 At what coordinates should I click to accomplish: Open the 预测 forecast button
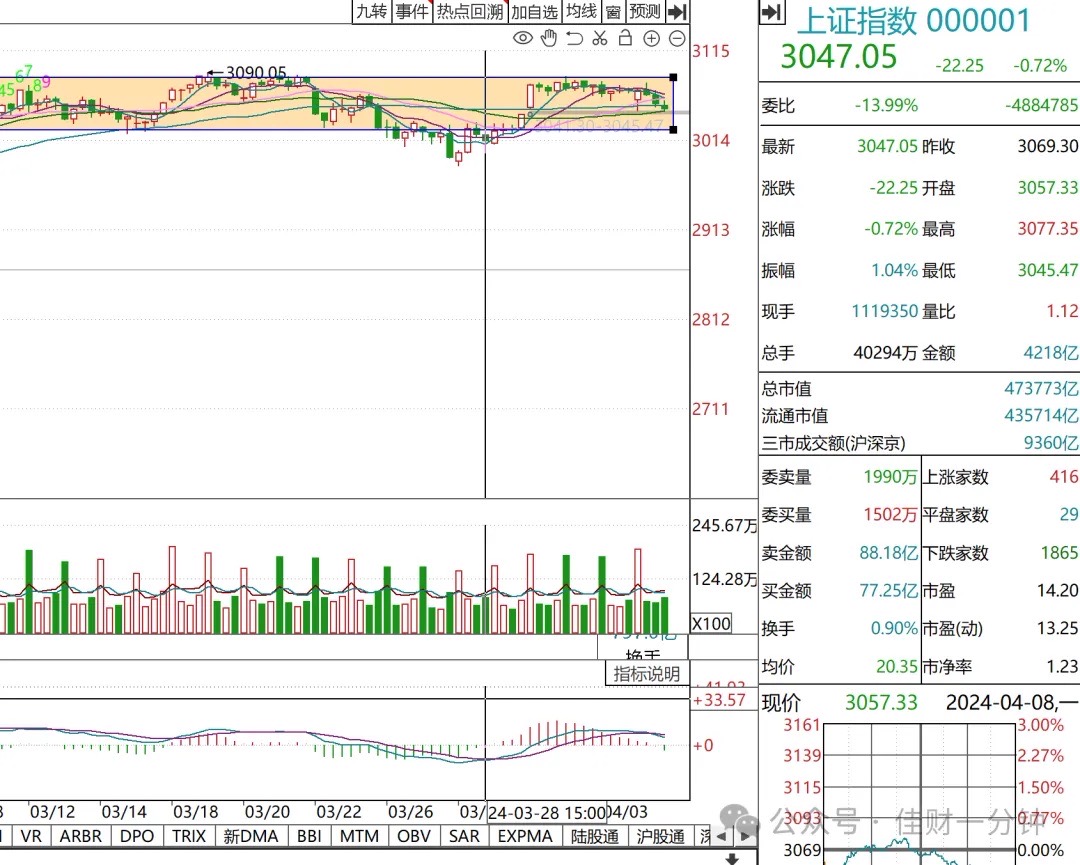(645, 12)
